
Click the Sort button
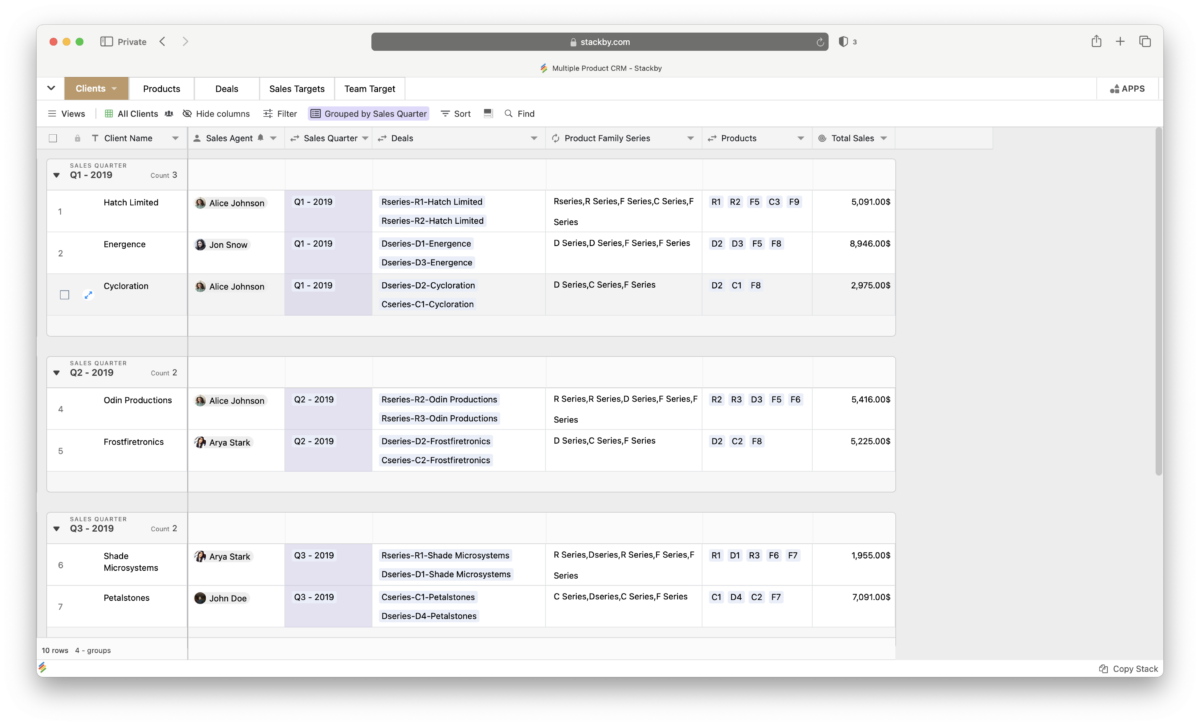pyautogui.click(x=455, y=114)
